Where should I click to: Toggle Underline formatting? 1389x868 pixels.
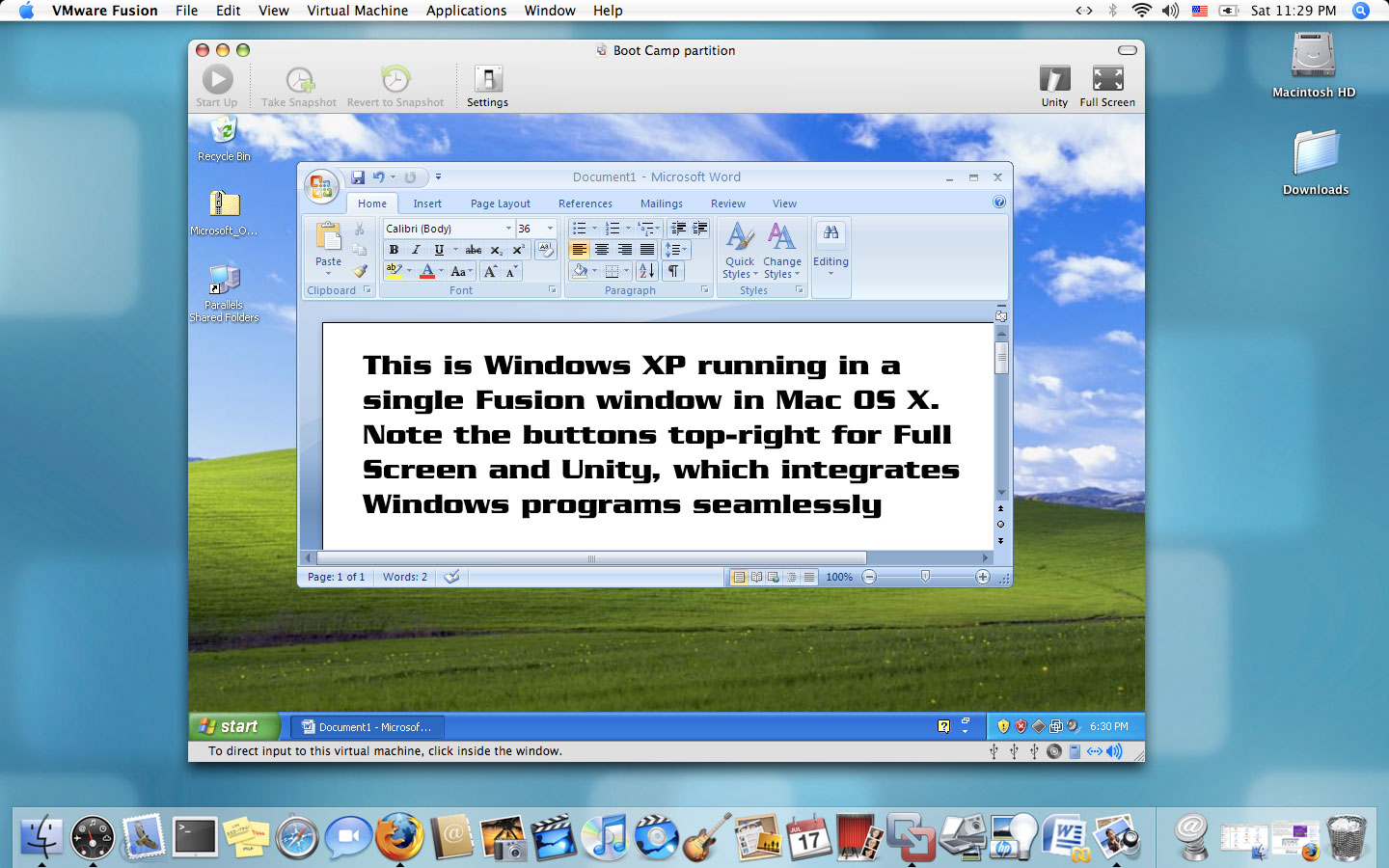pyautogui.click(x=439, y=250)
